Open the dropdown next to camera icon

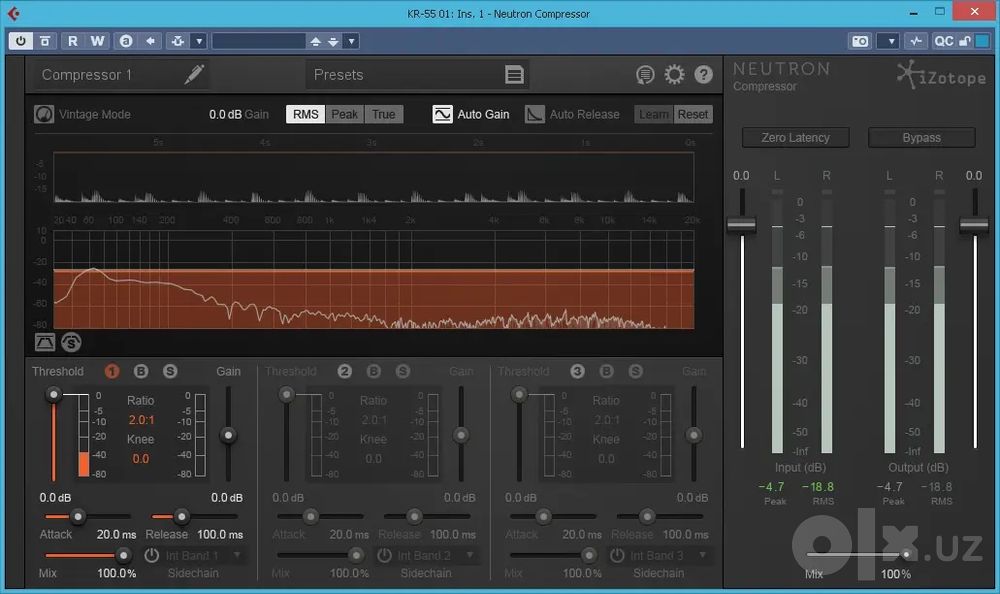click(890, 41)
